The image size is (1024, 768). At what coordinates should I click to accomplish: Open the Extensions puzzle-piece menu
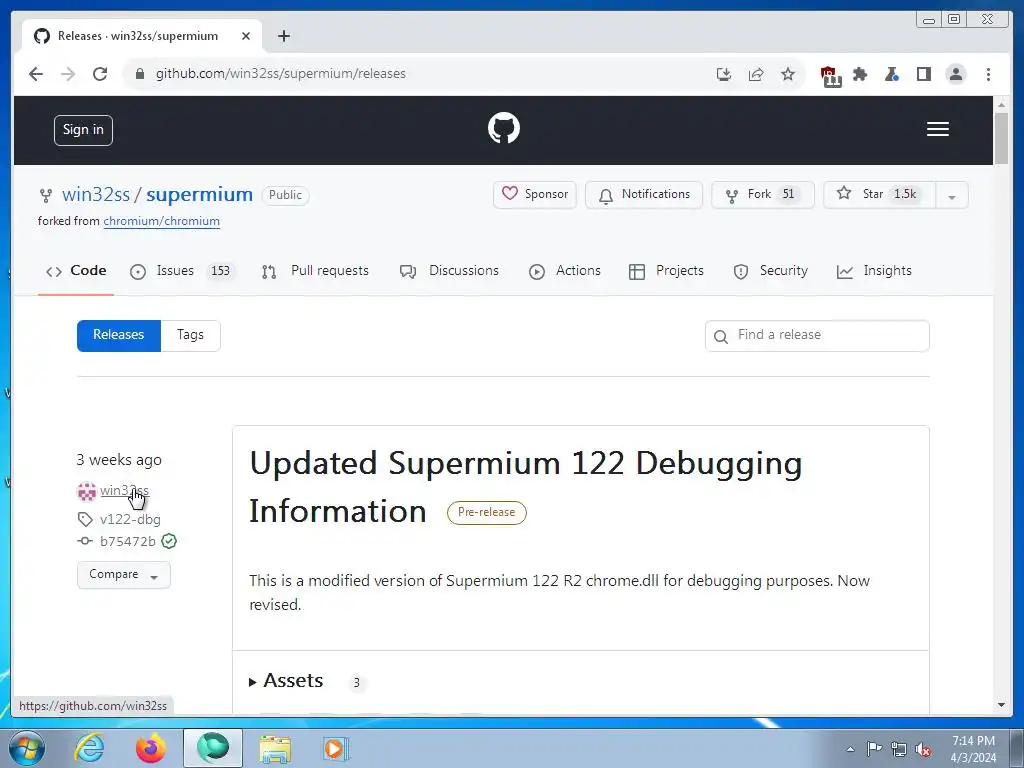[860, 74]
